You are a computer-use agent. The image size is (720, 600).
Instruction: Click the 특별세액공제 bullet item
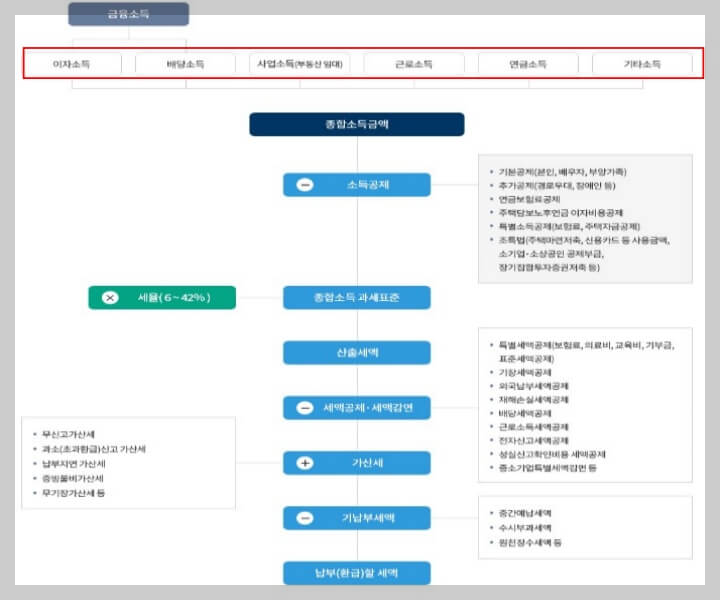pyautogui.click(x=587, y=352)
